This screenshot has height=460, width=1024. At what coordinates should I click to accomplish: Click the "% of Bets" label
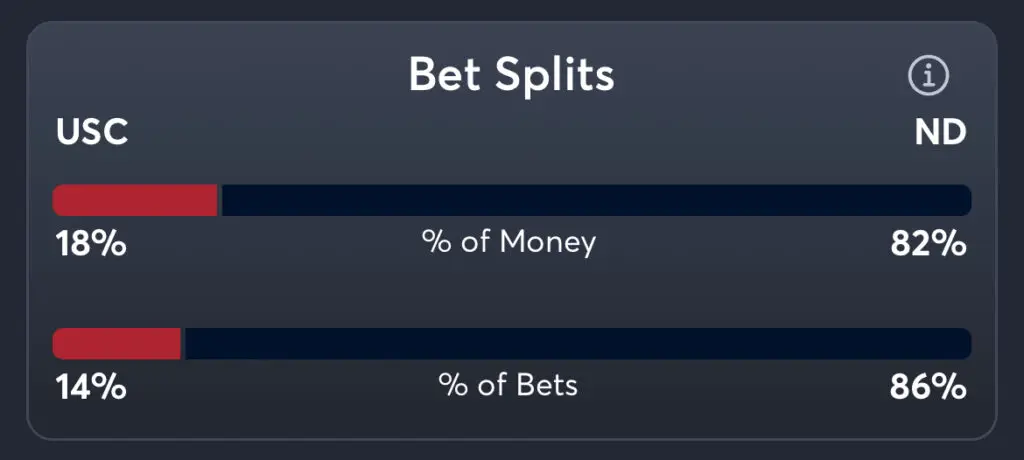[508, 386]
